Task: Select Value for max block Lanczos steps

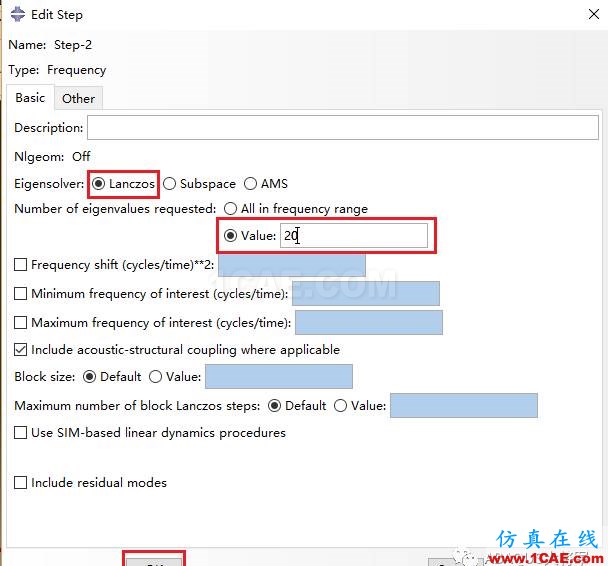Action: tap(340, 406)
